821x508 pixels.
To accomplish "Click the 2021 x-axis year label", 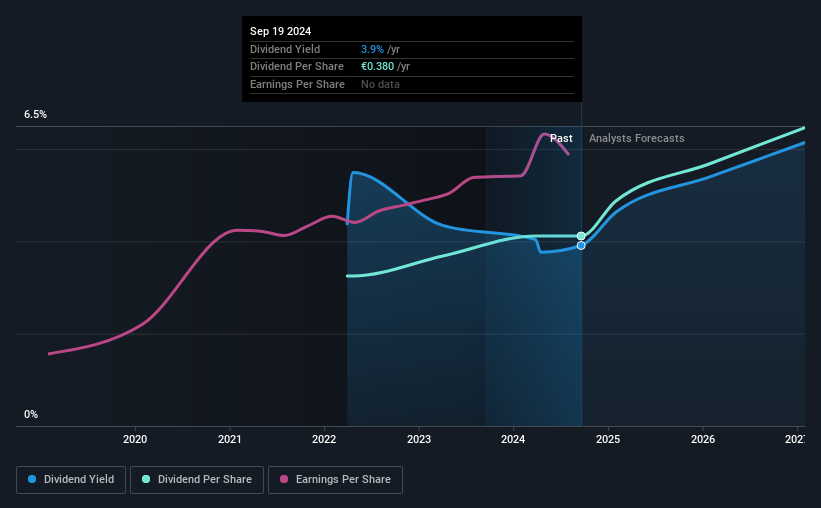I will 230,439.
